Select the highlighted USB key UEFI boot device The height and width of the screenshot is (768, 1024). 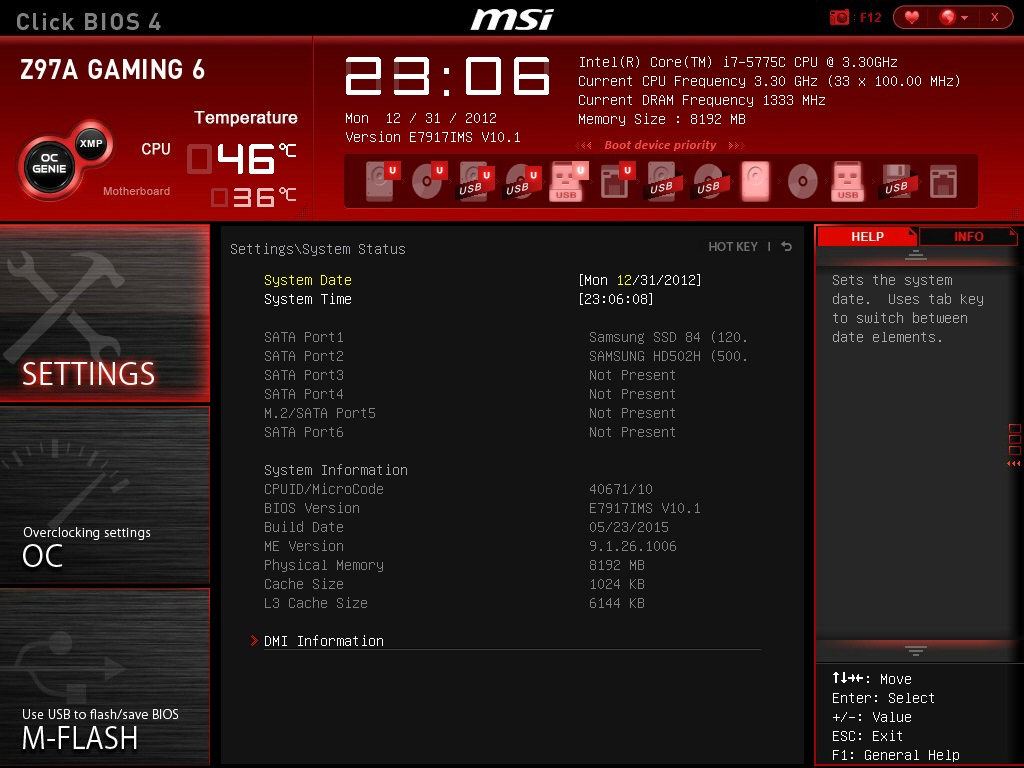coord(567,181)
